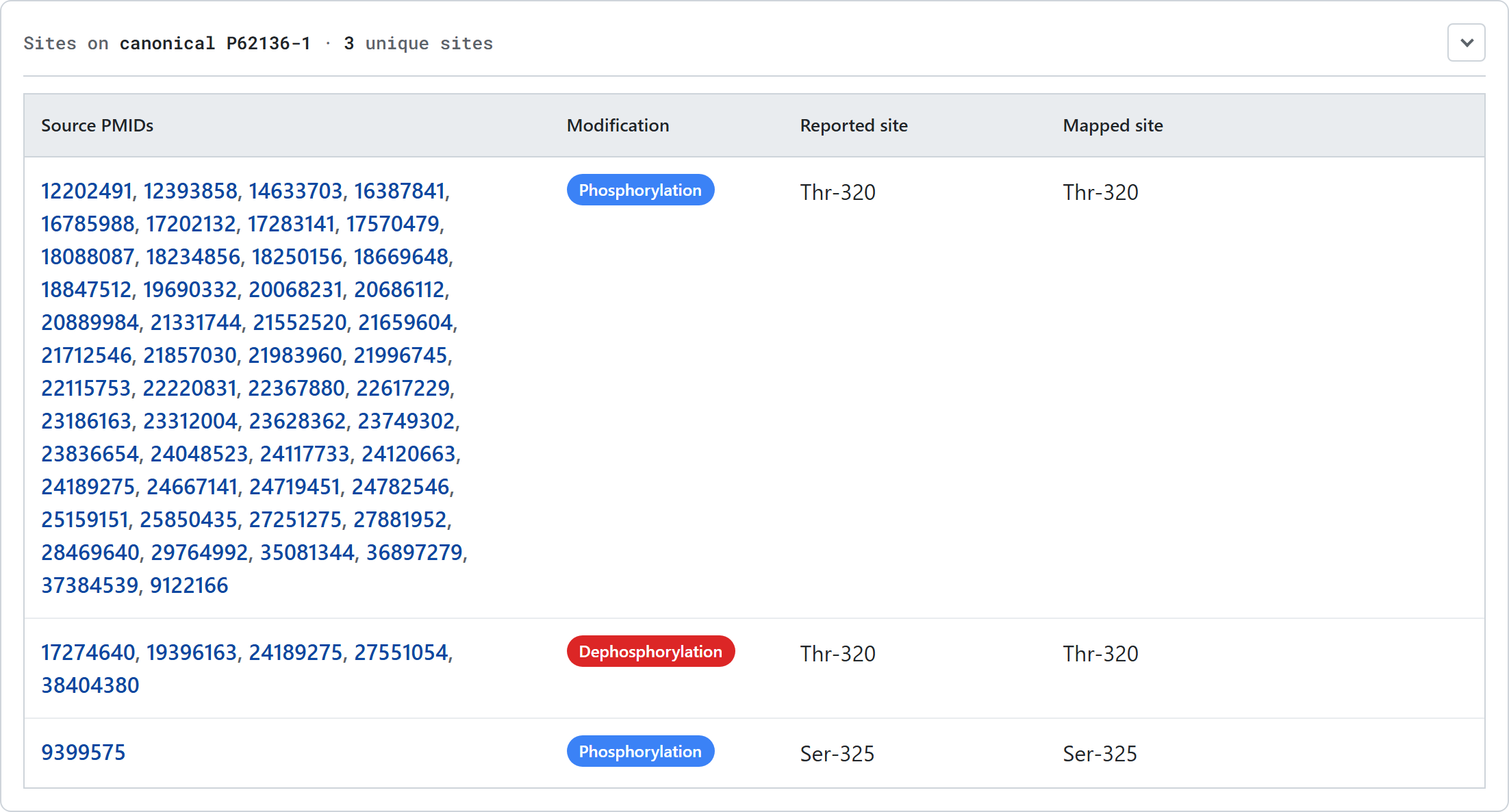1509x812 pixels.
Task: Open PMID 16785988 link
Action: tap(88, 224)
